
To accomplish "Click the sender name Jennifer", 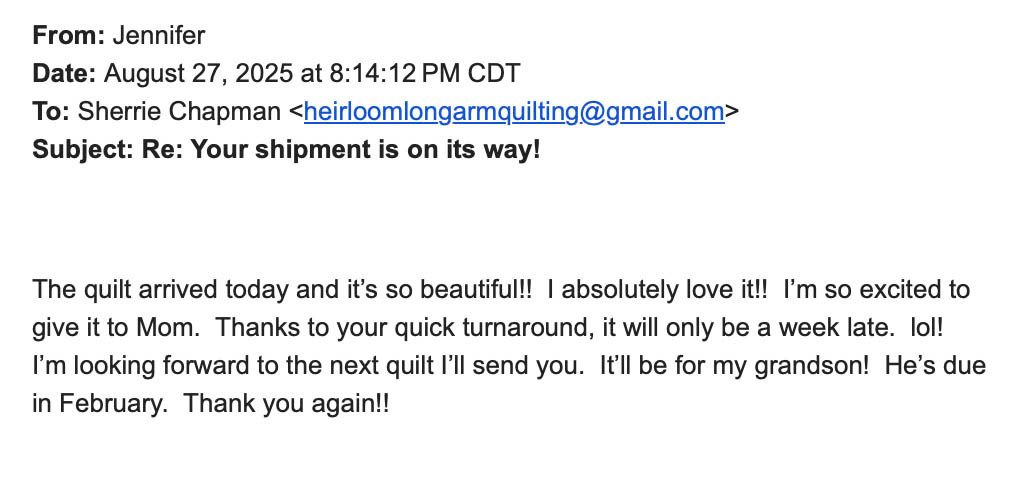I will click(x=159, y=36).
